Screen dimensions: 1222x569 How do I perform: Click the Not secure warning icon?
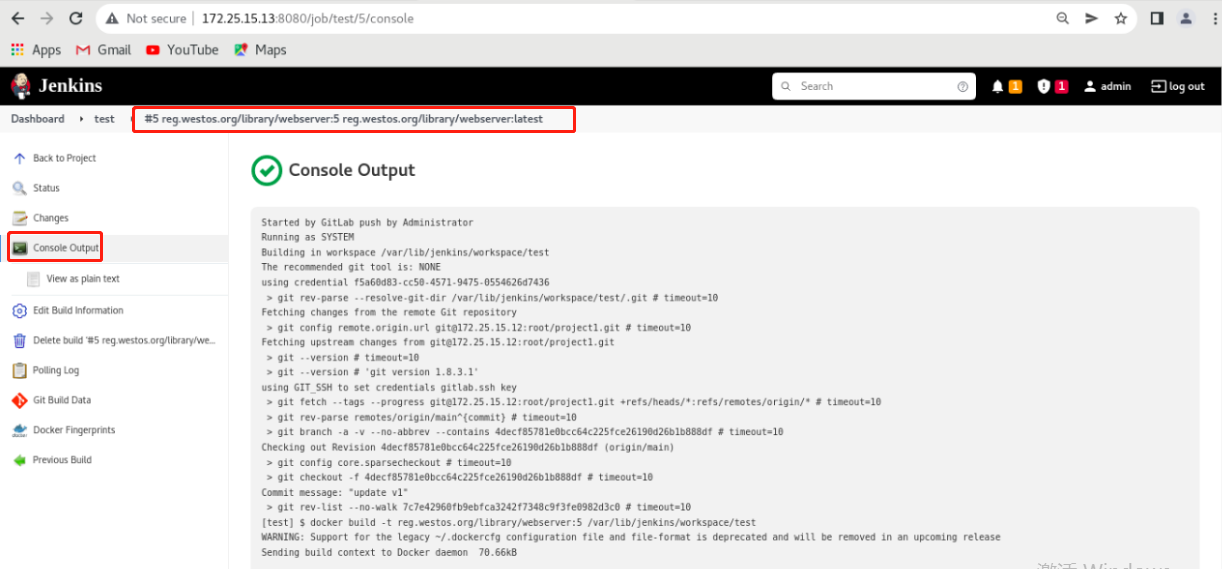point(114,19)
